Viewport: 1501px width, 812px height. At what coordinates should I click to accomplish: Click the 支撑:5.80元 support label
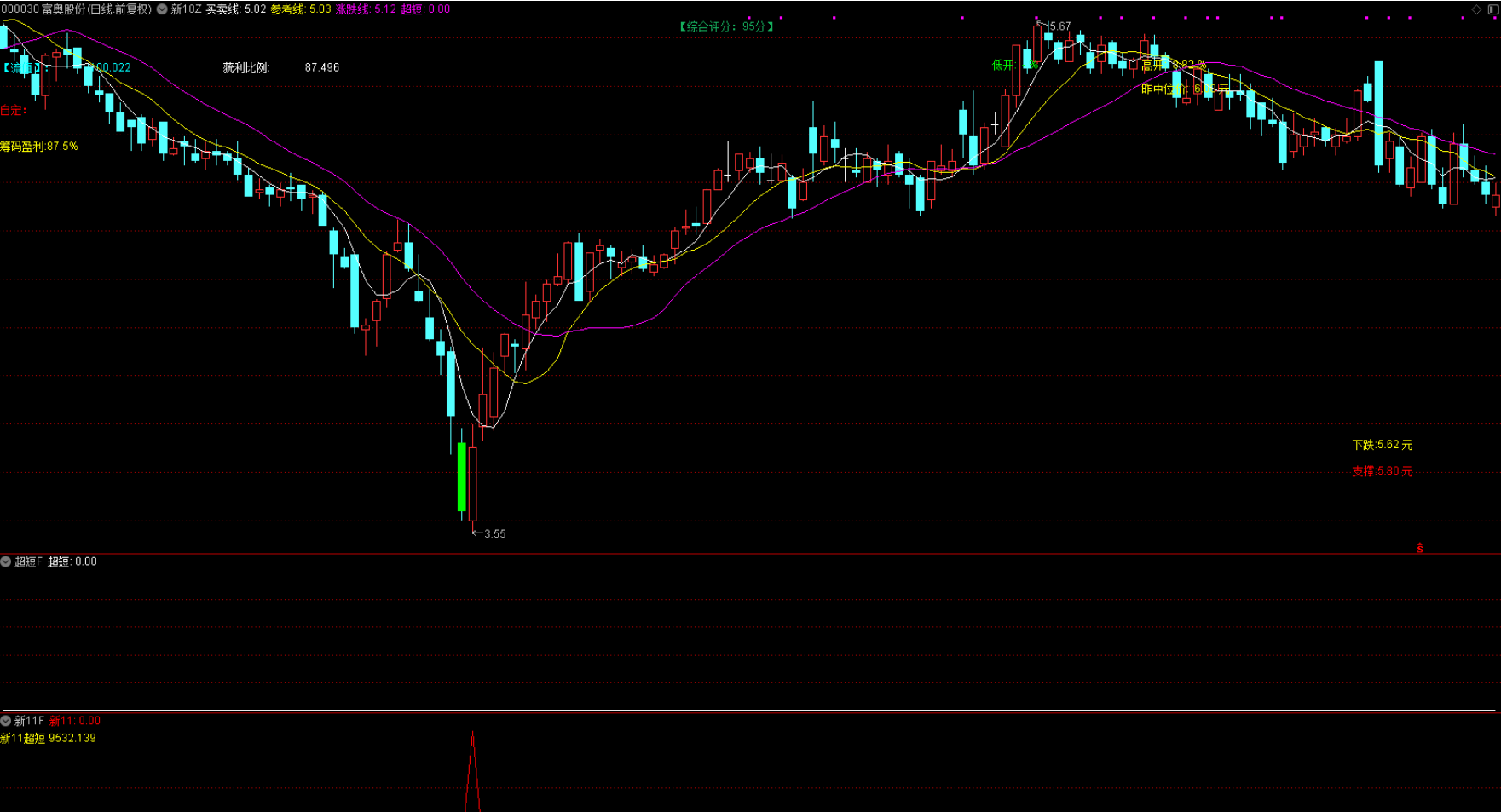point(1382,471)
